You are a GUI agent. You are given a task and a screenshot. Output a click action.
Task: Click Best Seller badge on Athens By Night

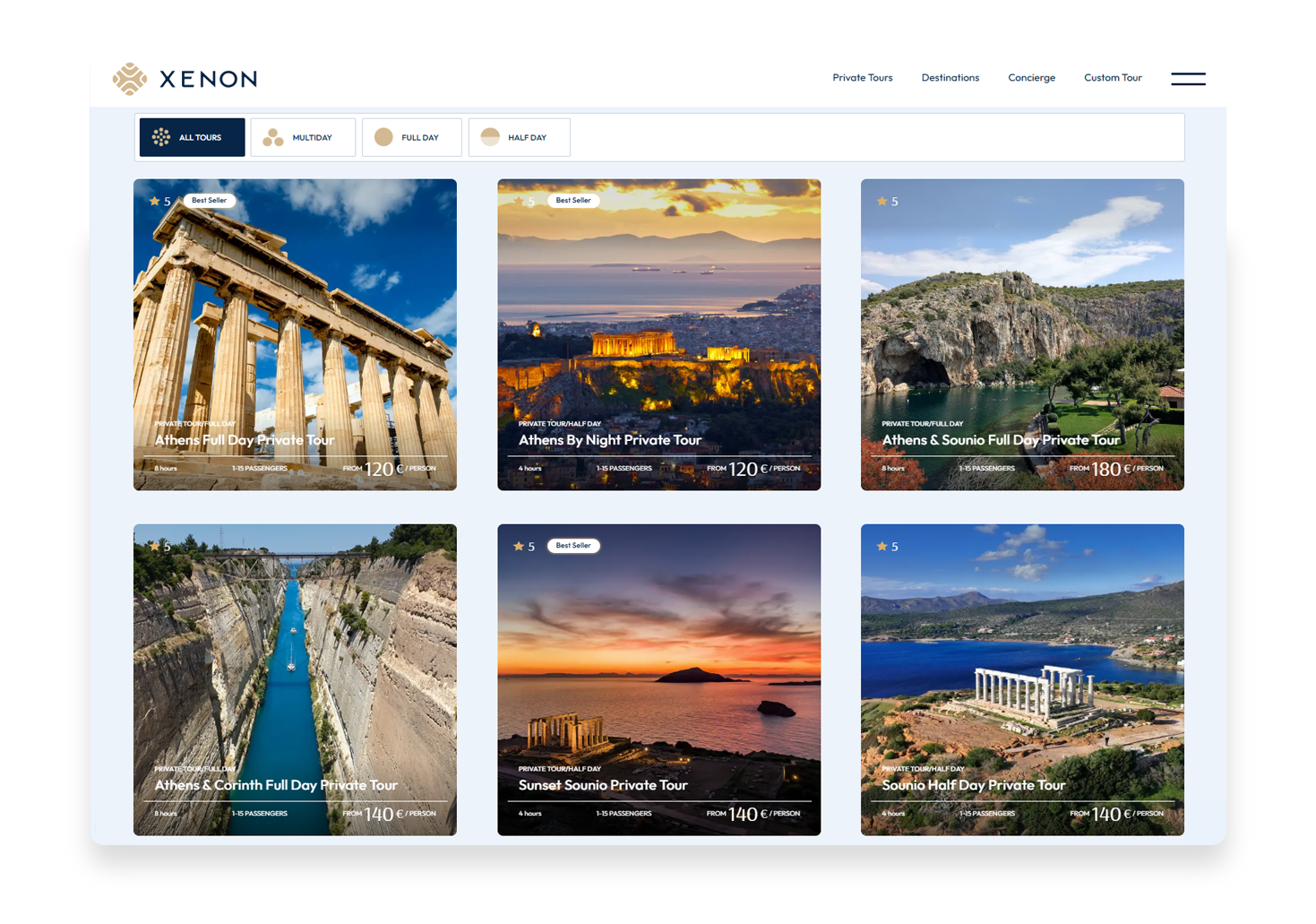[573, 201]
